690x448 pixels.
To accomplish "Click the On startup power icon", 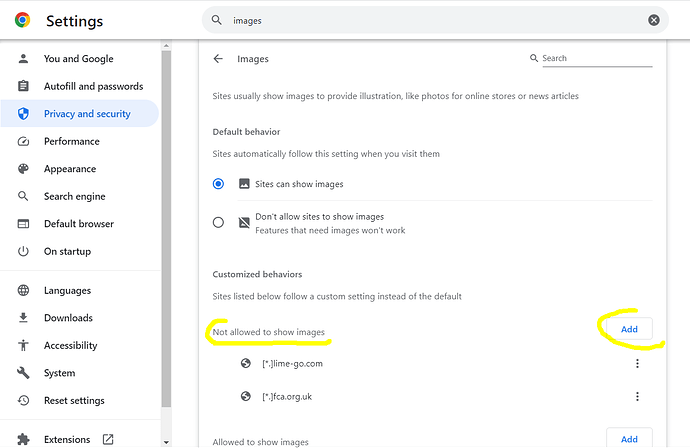I will (23, 252).
